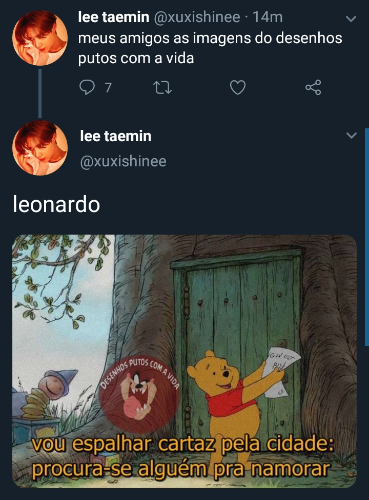Click the lee taemin name in second tweet
Viewport: 369px width, 500px height.
(116, 136)
